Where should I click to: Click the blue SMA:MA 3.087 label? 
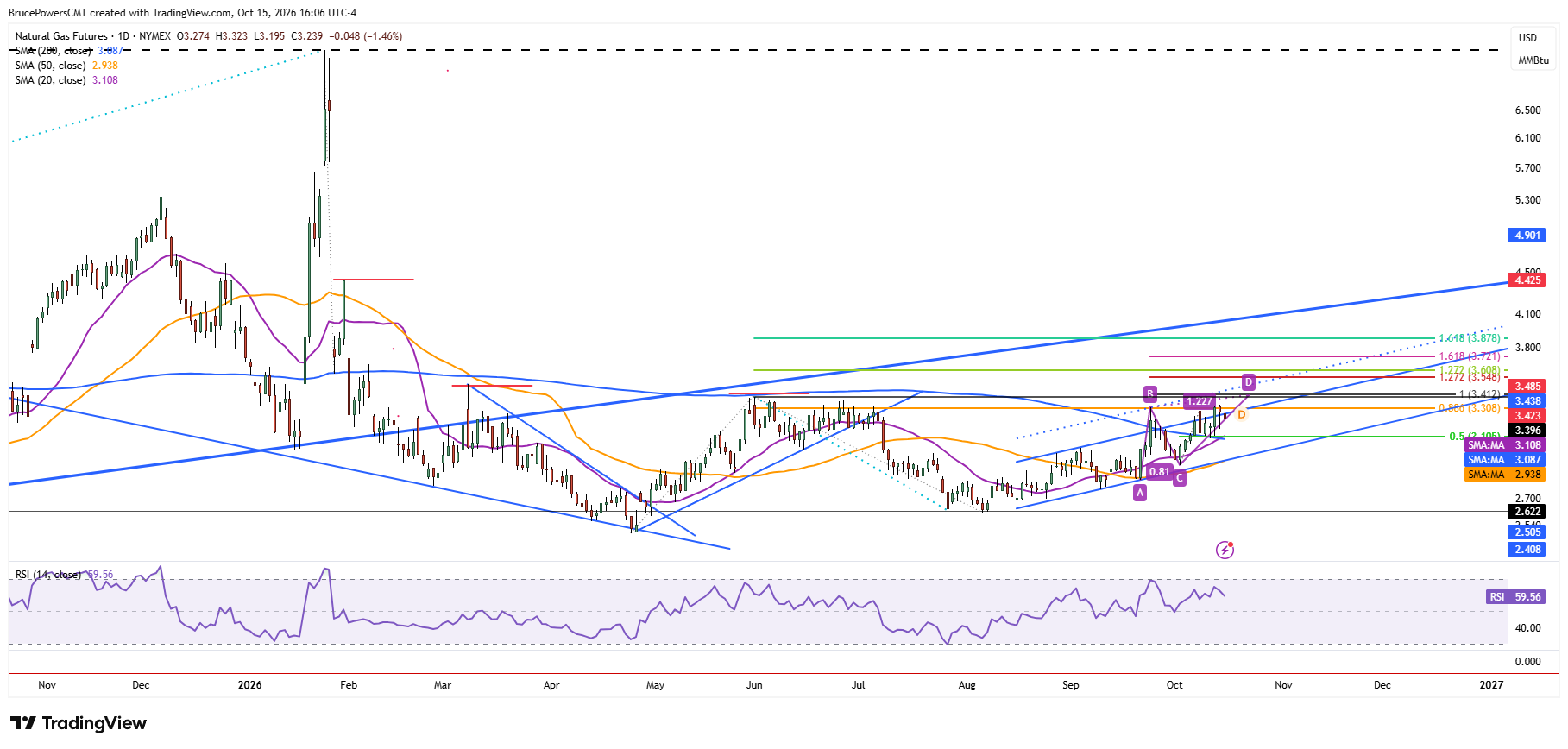[x=1505, y=460]
